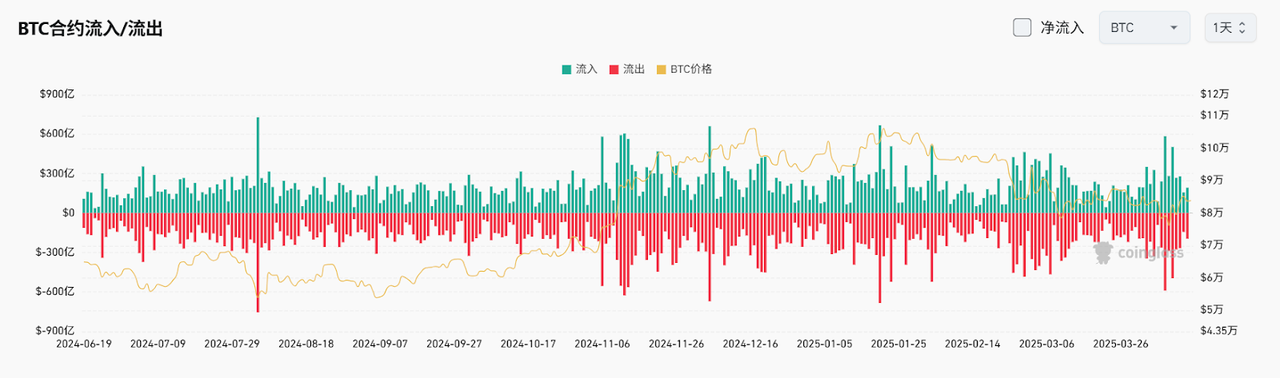Click the $600亿 left axis label
Viewport: 1280px width, 378px height.
(x=57, y=133)
